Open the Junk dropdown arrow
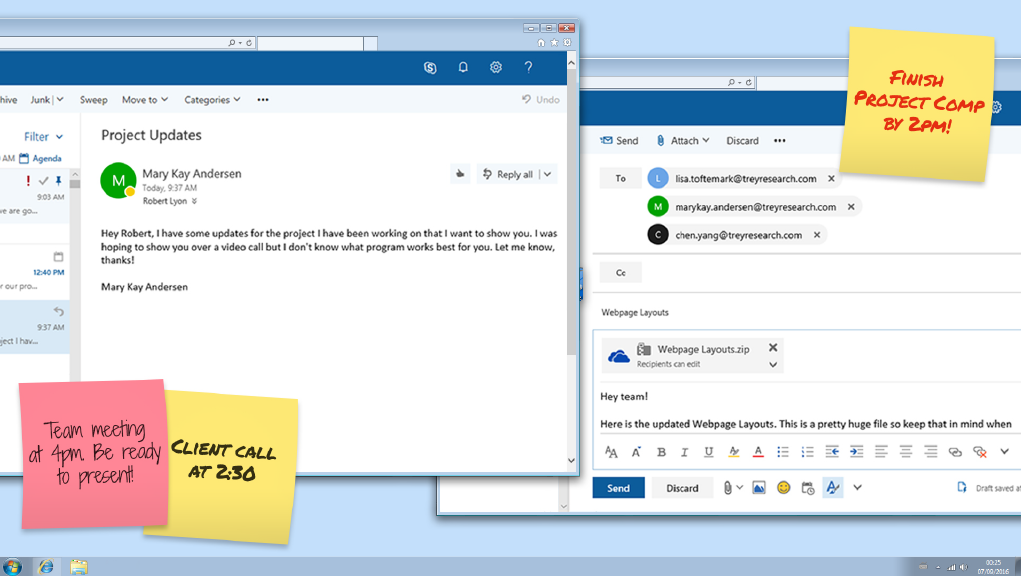Viewport: 1021px width, 576px height. tap(60, 100)
